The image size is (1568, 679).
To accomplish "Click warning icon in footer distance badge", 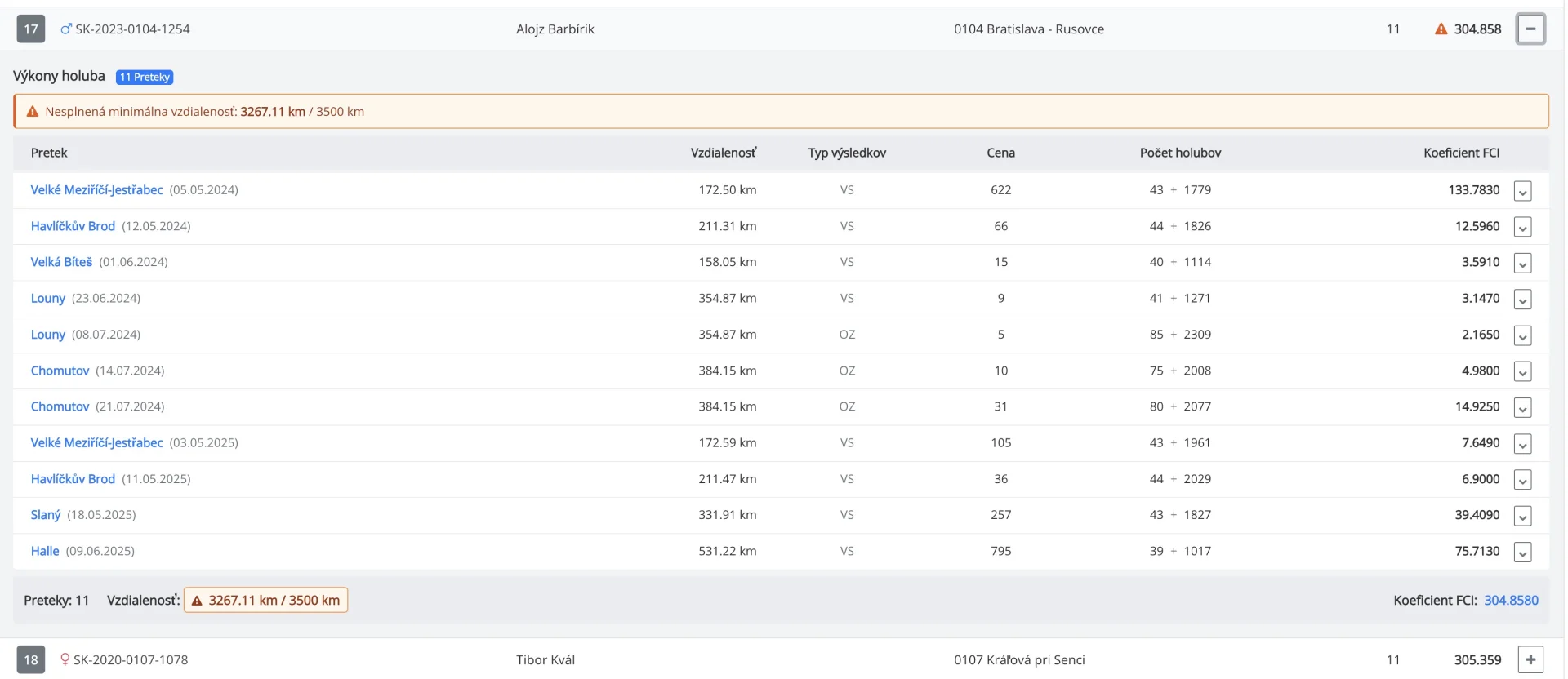I will [197, 601].
